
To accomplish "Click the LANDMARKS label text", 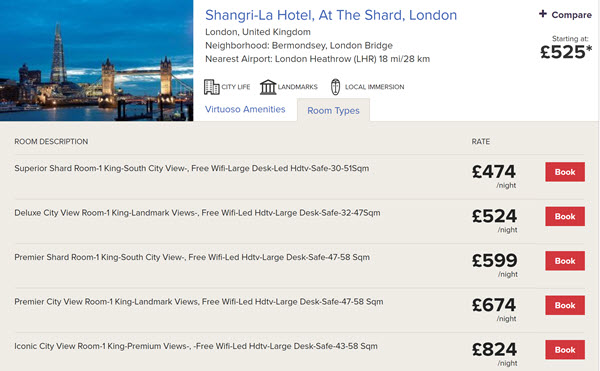I will click(298, 87).
